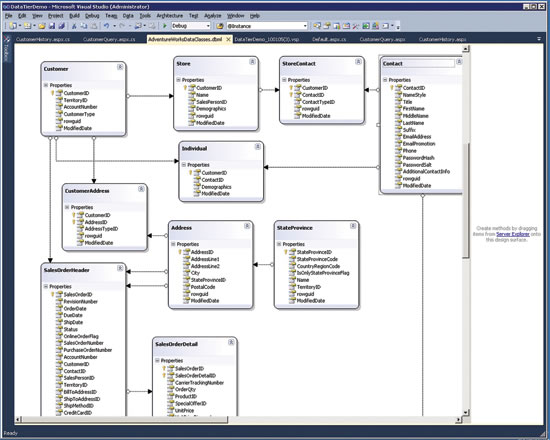Click the vertical scrollbar down arrow
The image size is (550, 440).
(465, 413)
